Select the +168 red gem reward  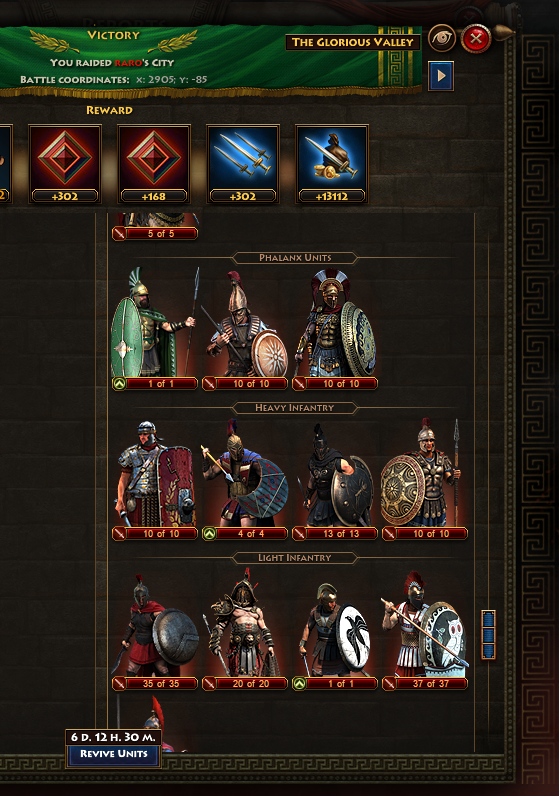pyautogui.click(x=154, y=163)
